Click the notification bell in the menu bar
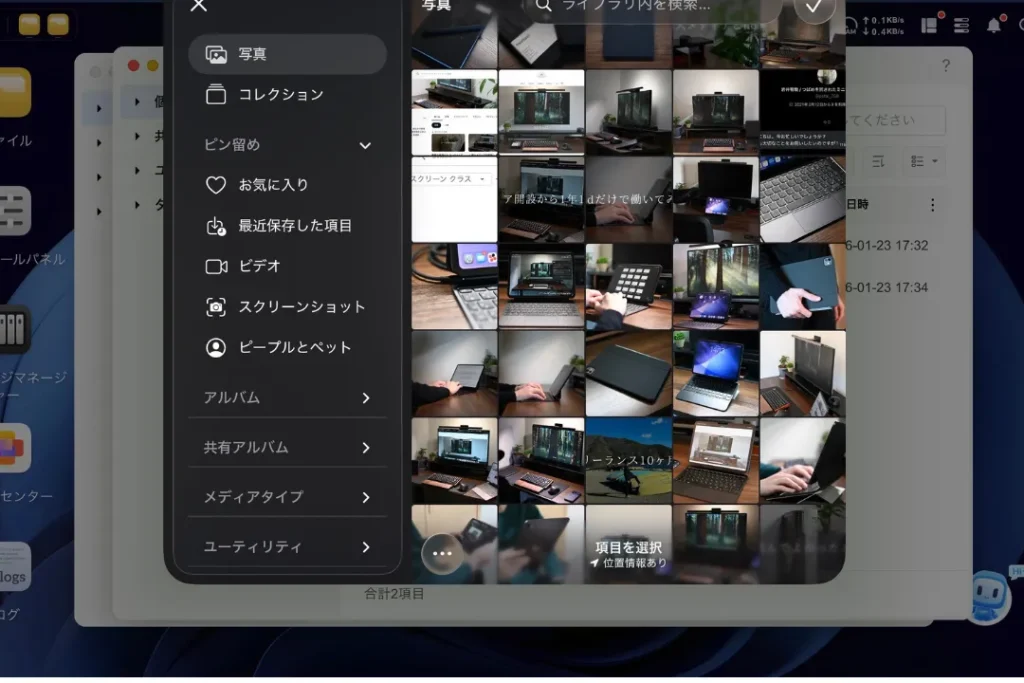Screen dimensions: 1024x683 click(995, 25)
